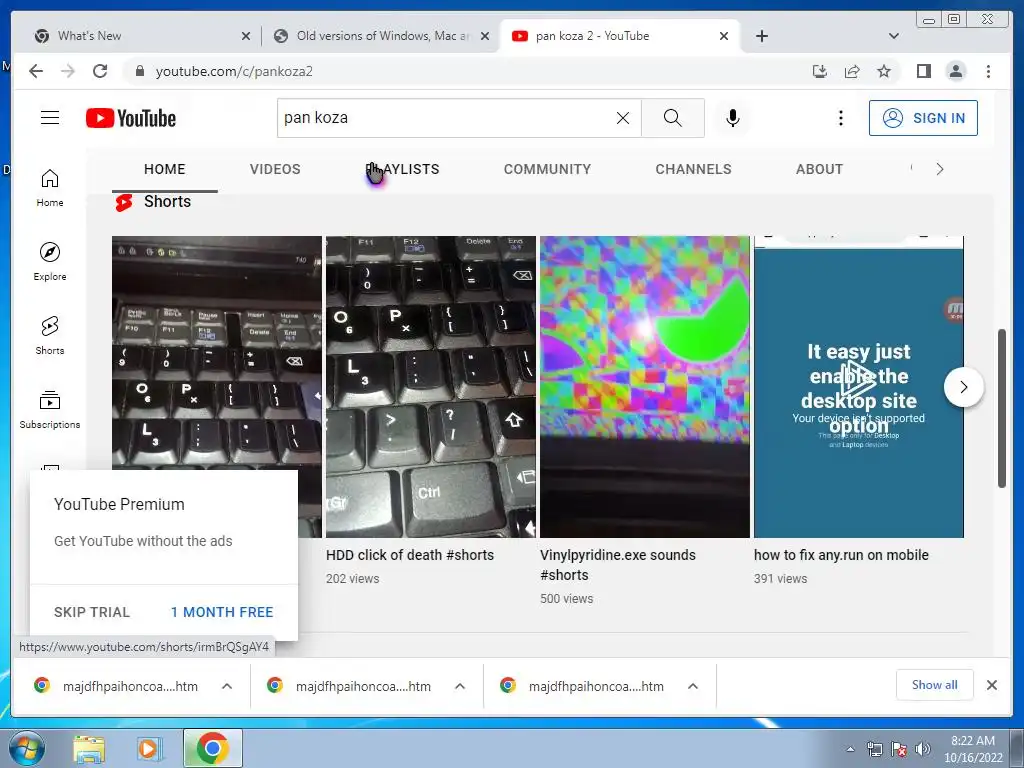Open Windows Explorer from the taskbar
1024x768 pixels.
tap(89, 749)
